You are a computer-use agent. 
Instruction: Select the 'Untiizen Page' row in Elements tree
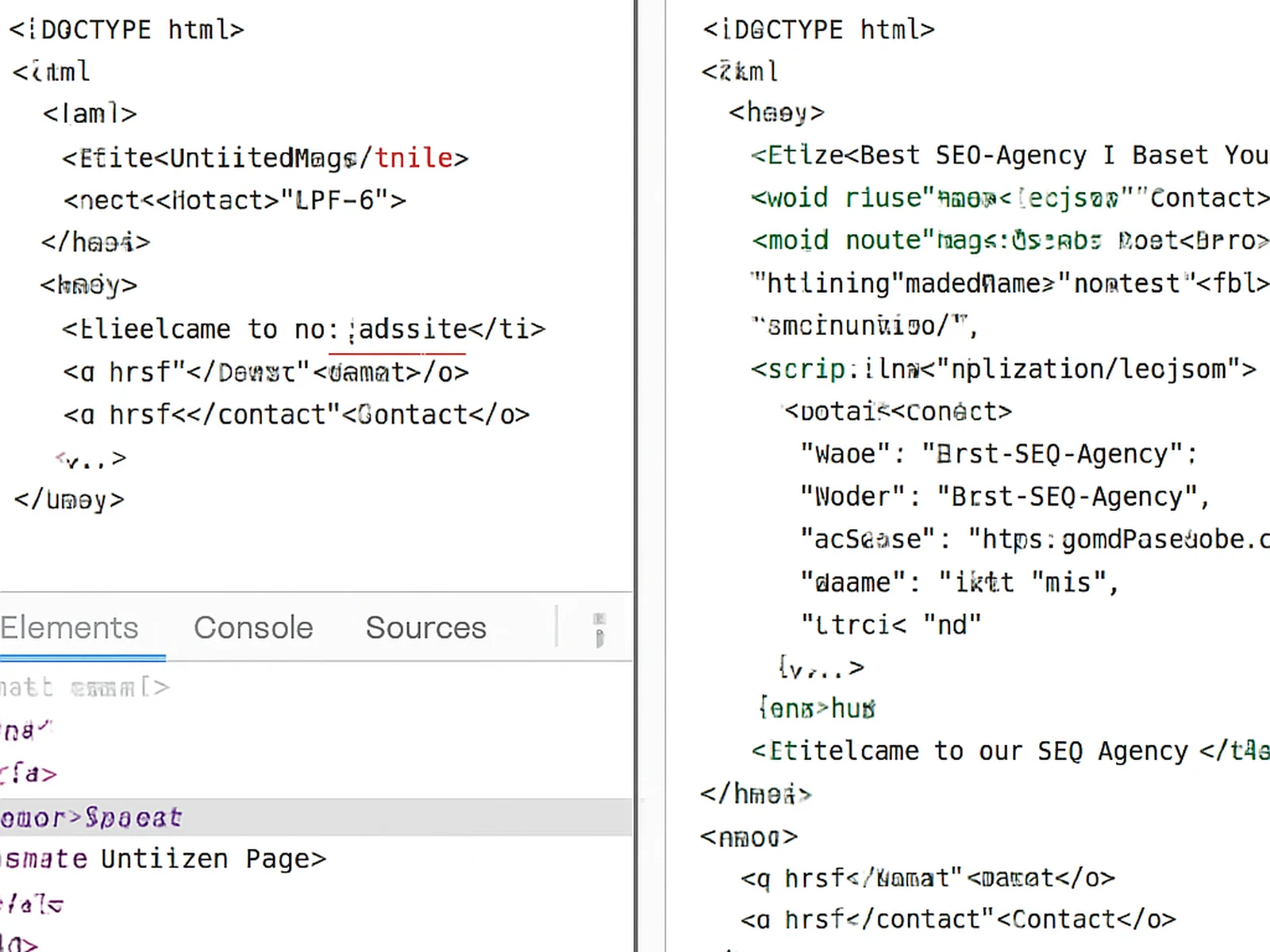164,858
